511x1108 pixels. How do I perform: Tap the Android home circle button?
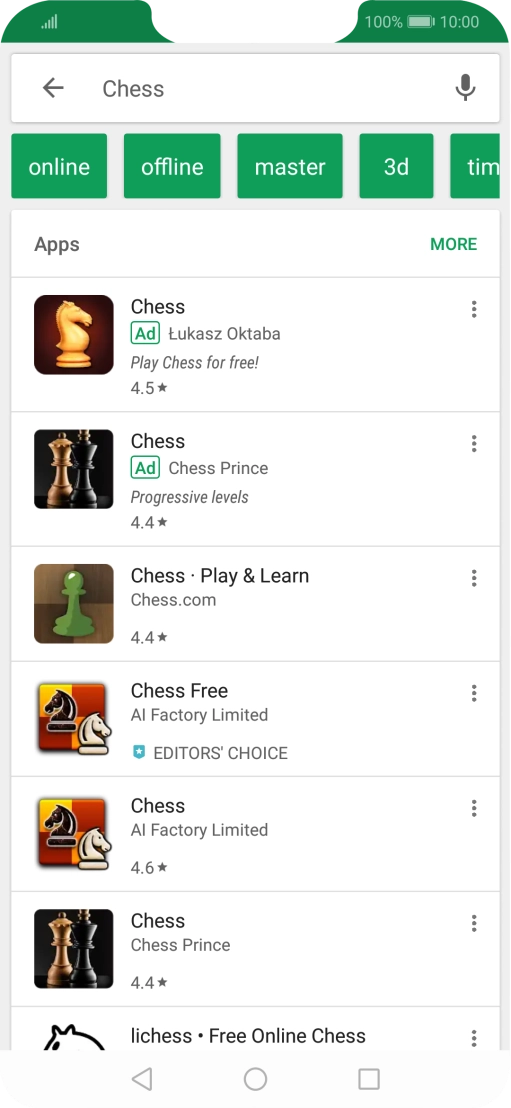click(255, 1079)
